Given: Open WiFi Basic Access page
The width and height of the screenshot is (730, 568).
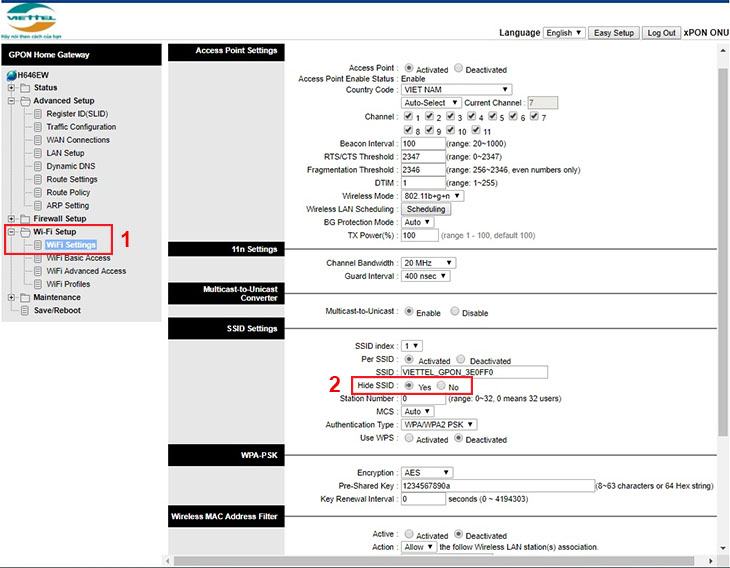Looking at the screenshot, I should [78, 258].
